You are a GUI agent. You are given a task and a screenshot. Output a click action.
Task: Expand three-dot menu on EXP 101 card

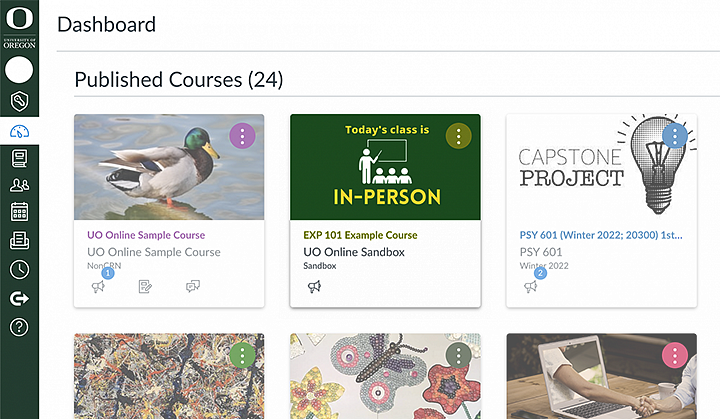point(459,136)
